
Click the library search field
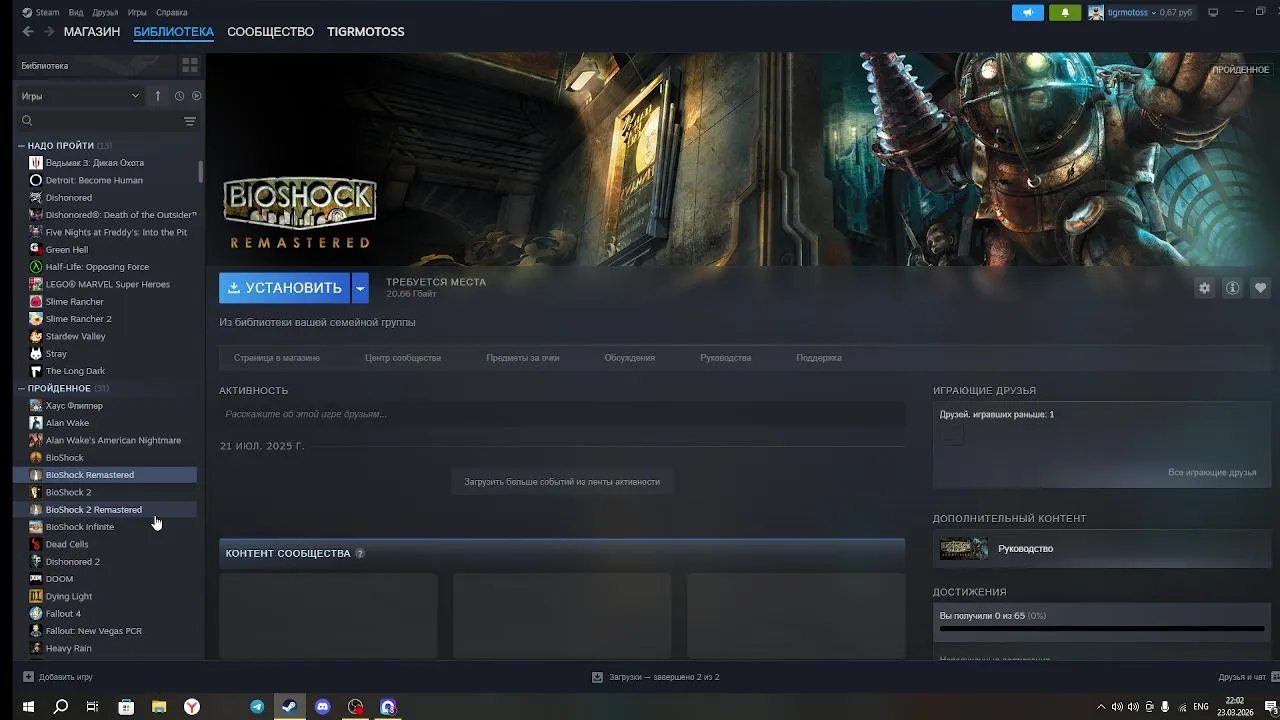click(100, 121)
